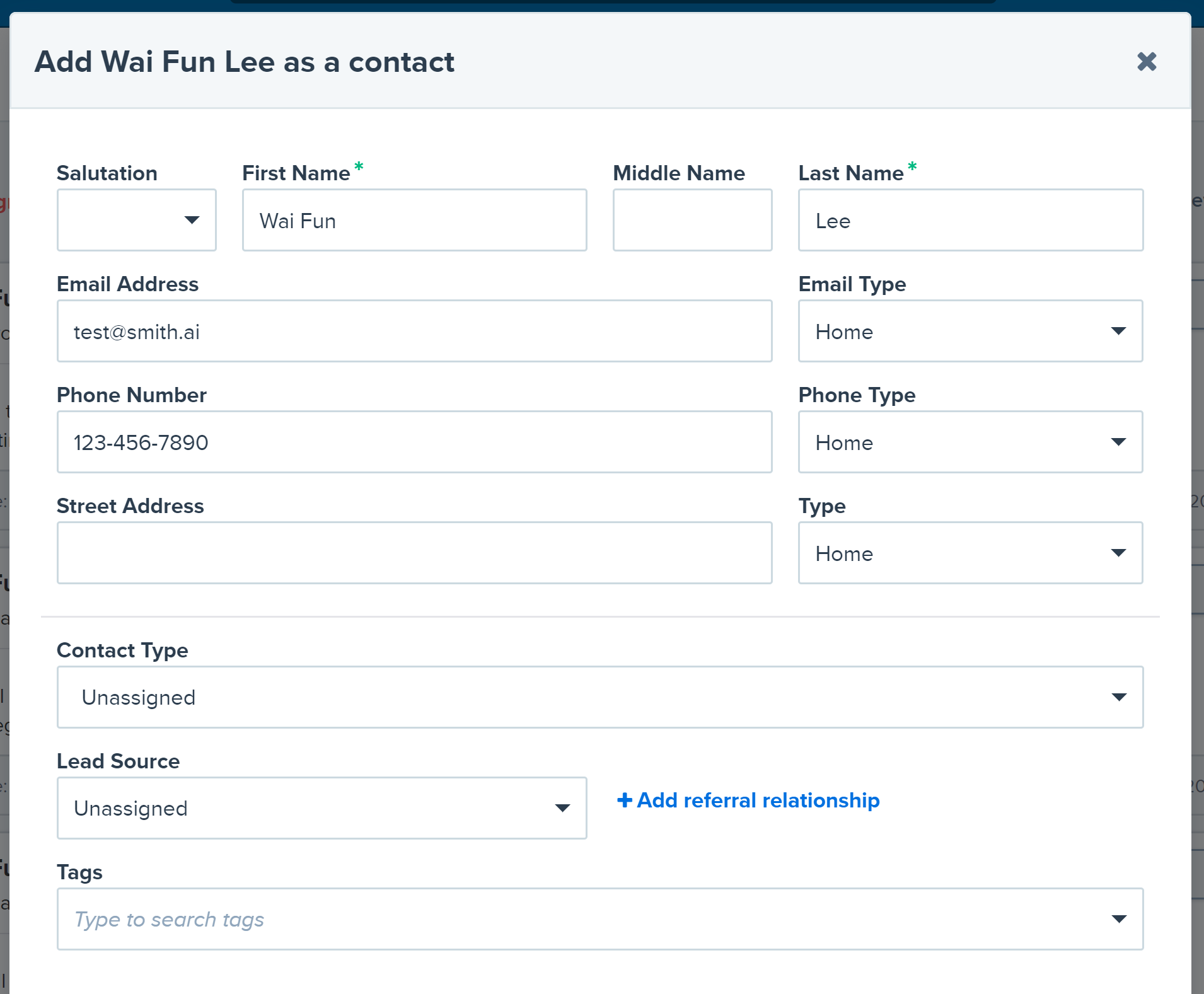Edit the Email Address field
This screenshot has height=994, width=1204.
point(414,331)
